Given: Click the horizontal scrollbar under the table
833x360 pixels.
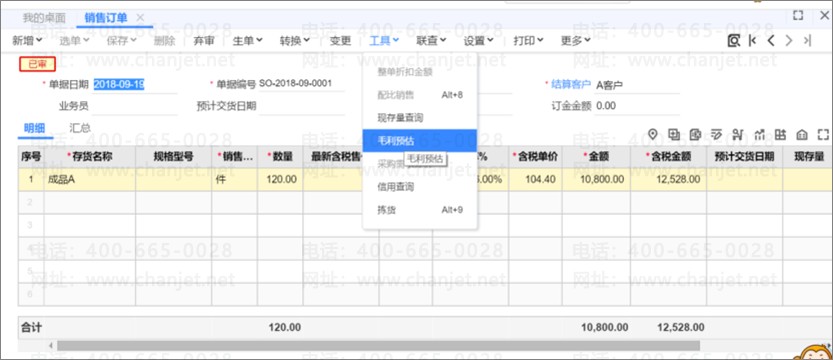Looking at the screenshot, I should pyautogui.click(x=378, y=346).
